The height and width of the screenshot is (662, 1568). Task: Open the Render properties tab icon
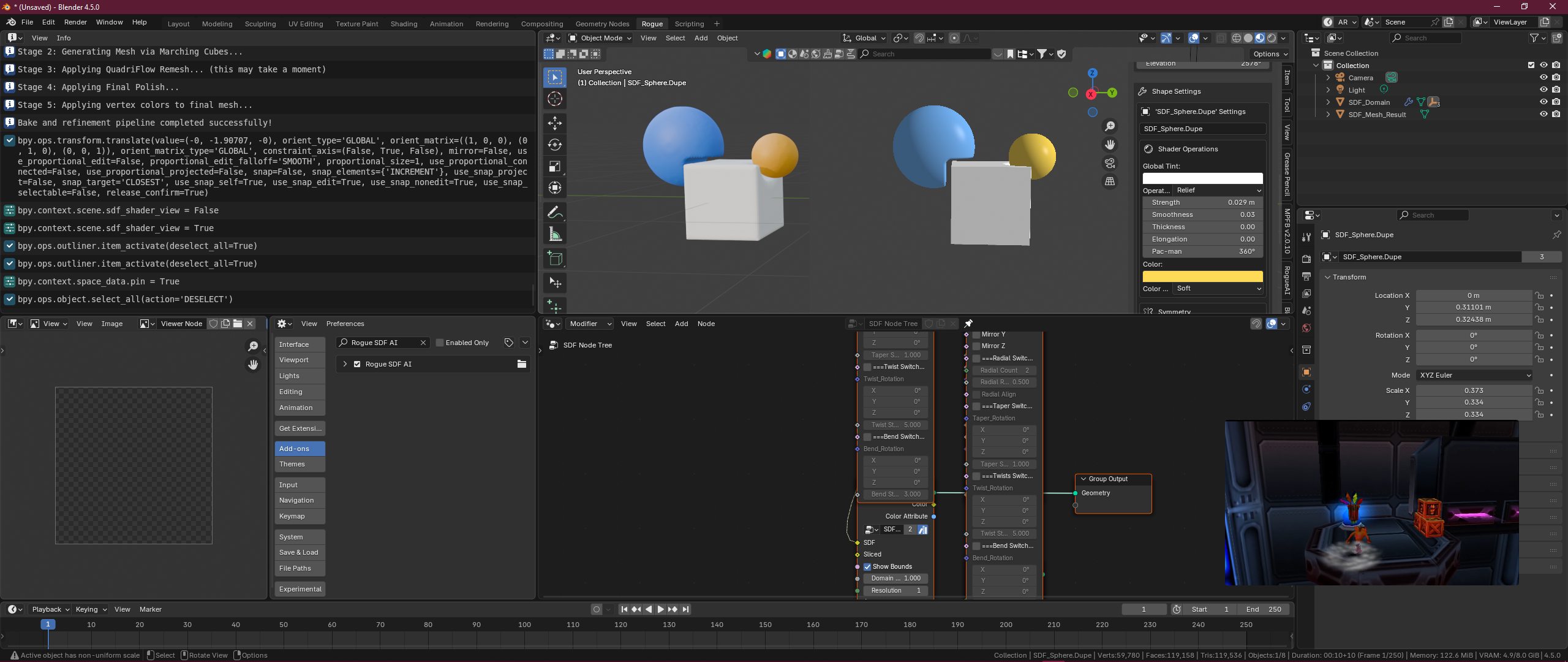(x=1306, y=259)
